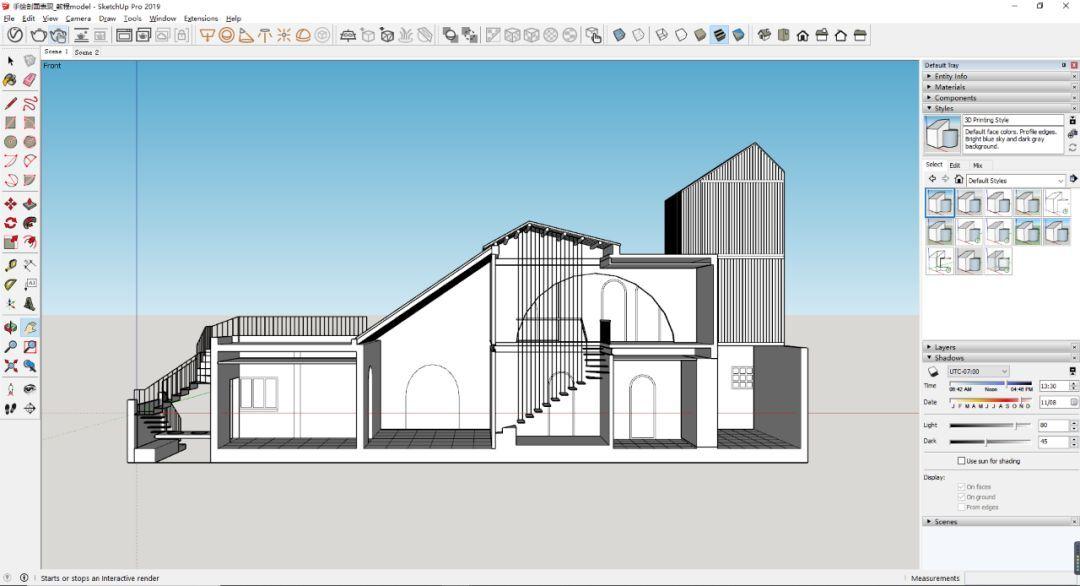
Task: Click the Zoom Extents tool
Action: pyautogui.click(x=10, y=366)
